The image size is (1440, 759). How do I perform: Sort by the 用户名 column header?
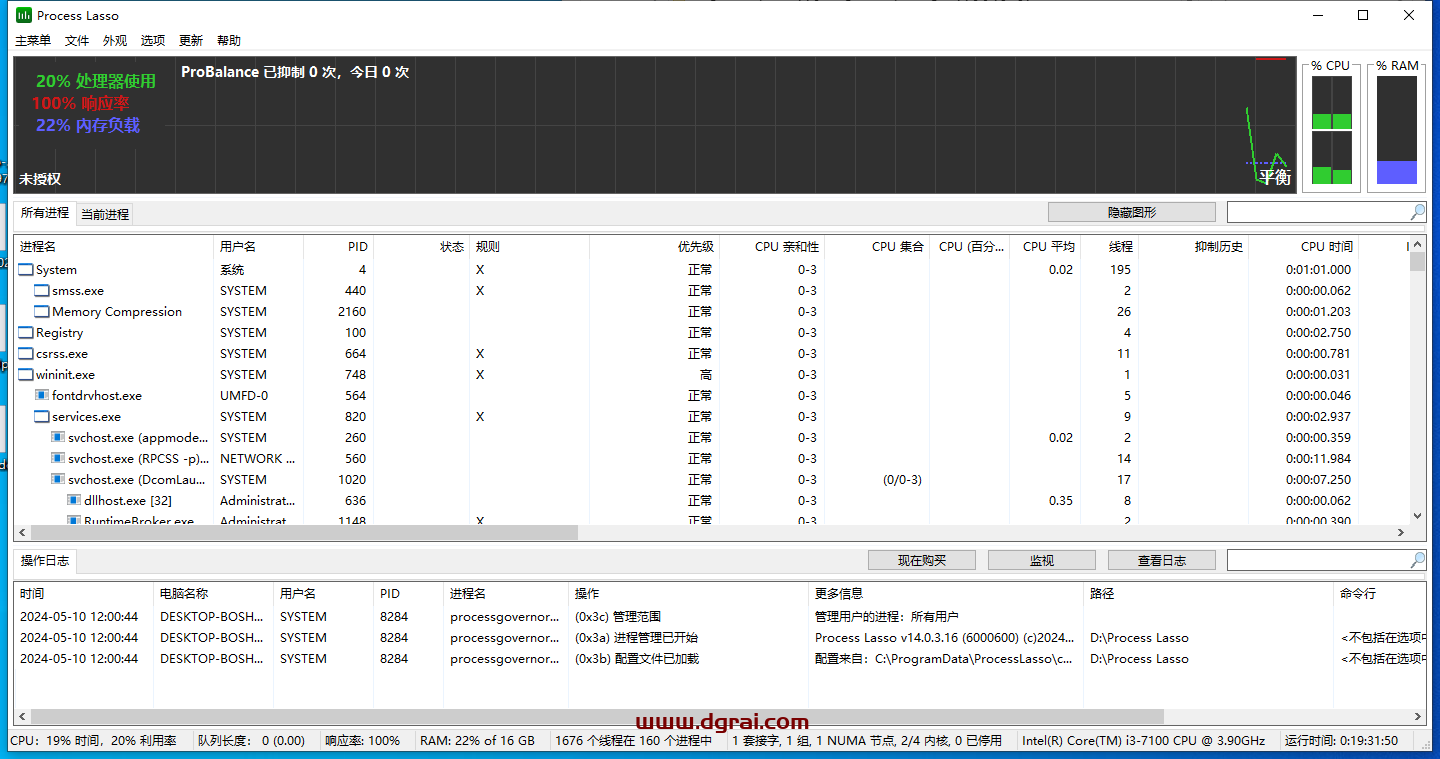(x=258, y=246)
